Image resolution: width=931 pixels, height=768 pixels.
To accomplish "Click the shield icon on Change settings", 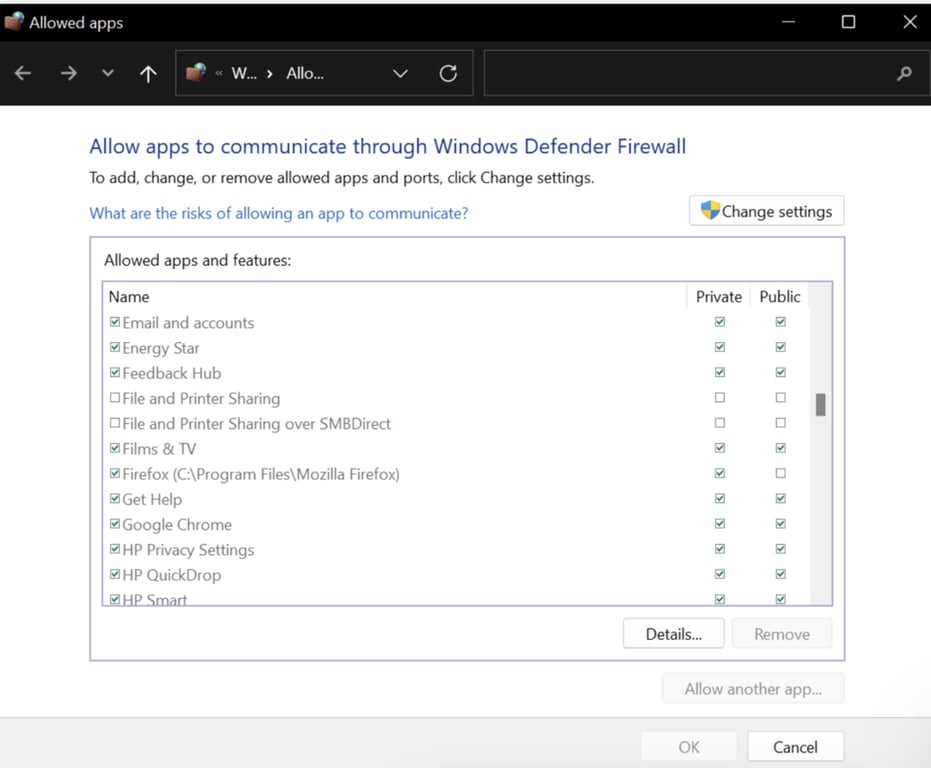I will 711,210.
